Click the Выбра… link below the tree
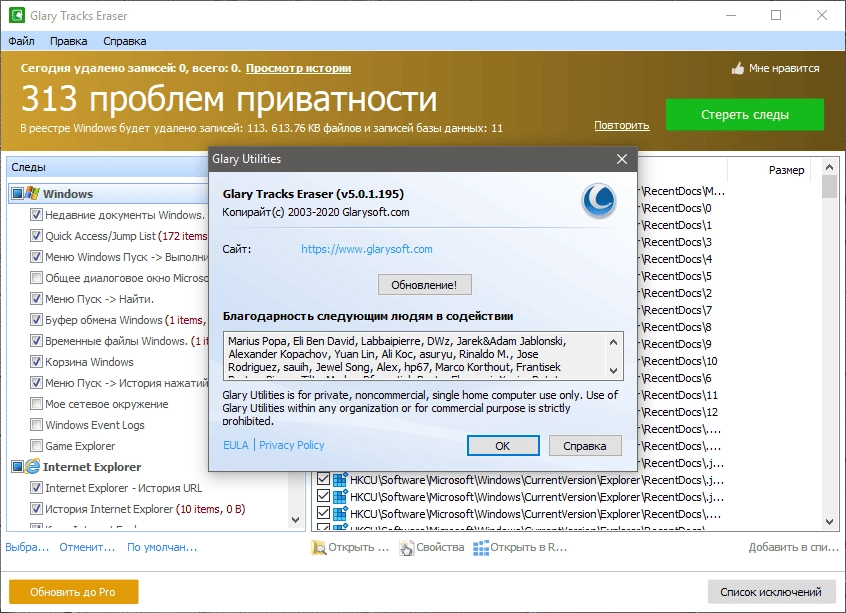The height and width of the screenshot is (613, 846). (x=27, y=547)
